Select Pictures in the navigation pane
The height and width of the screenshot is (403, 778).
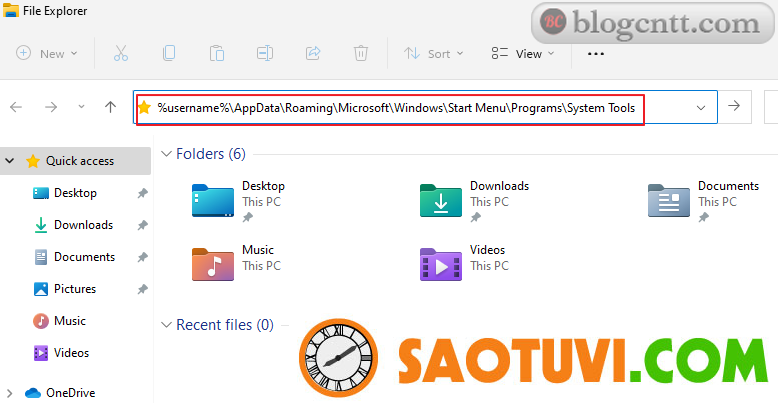75,289
